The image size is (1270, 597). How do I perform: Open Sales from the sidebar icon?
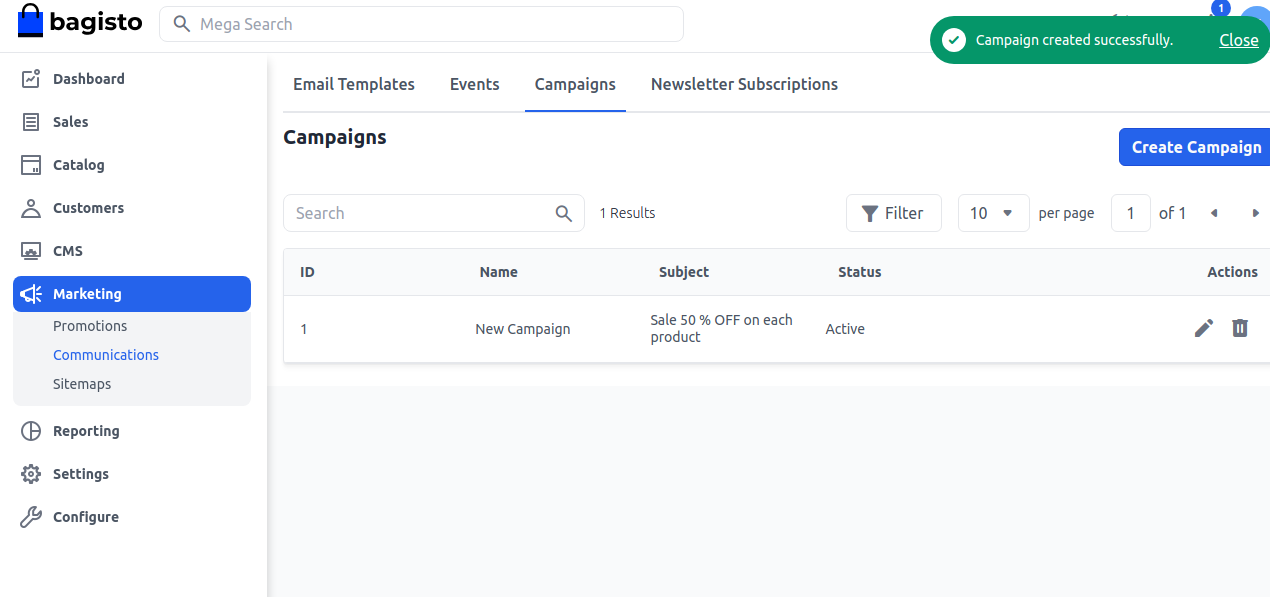(x=31, y=122)
